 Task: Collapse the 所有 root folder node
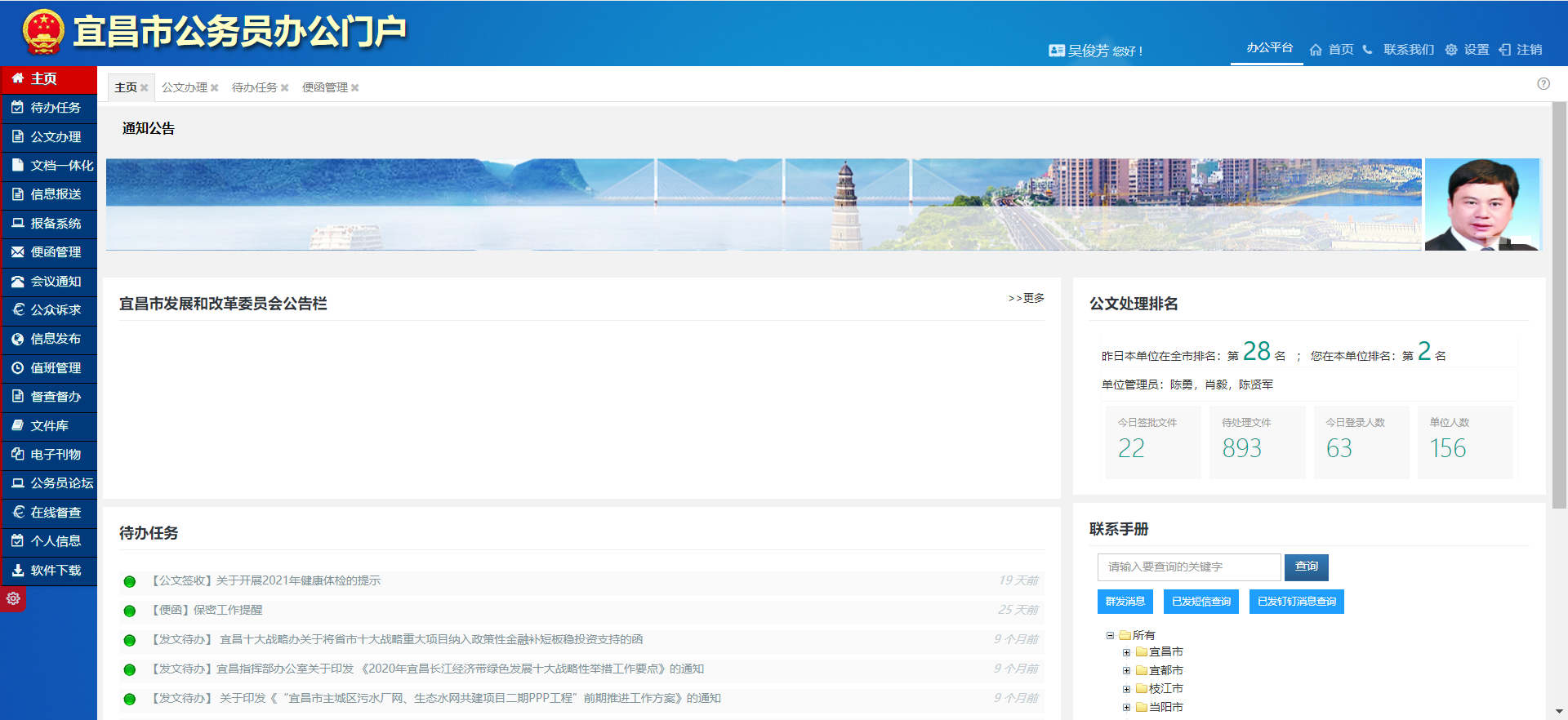click(x=1110, y=635)
